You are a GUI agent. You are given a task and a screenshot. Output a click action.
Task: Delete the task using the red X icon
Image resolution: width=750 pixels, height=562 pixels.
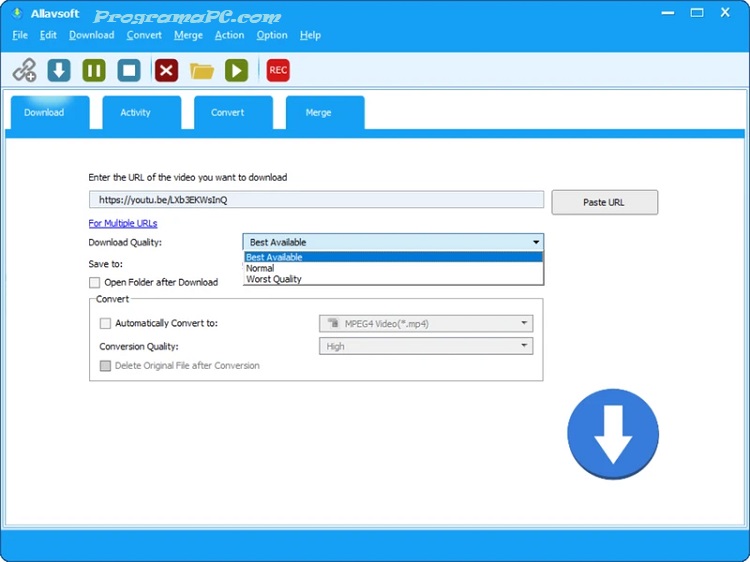(x=166, y=70)
